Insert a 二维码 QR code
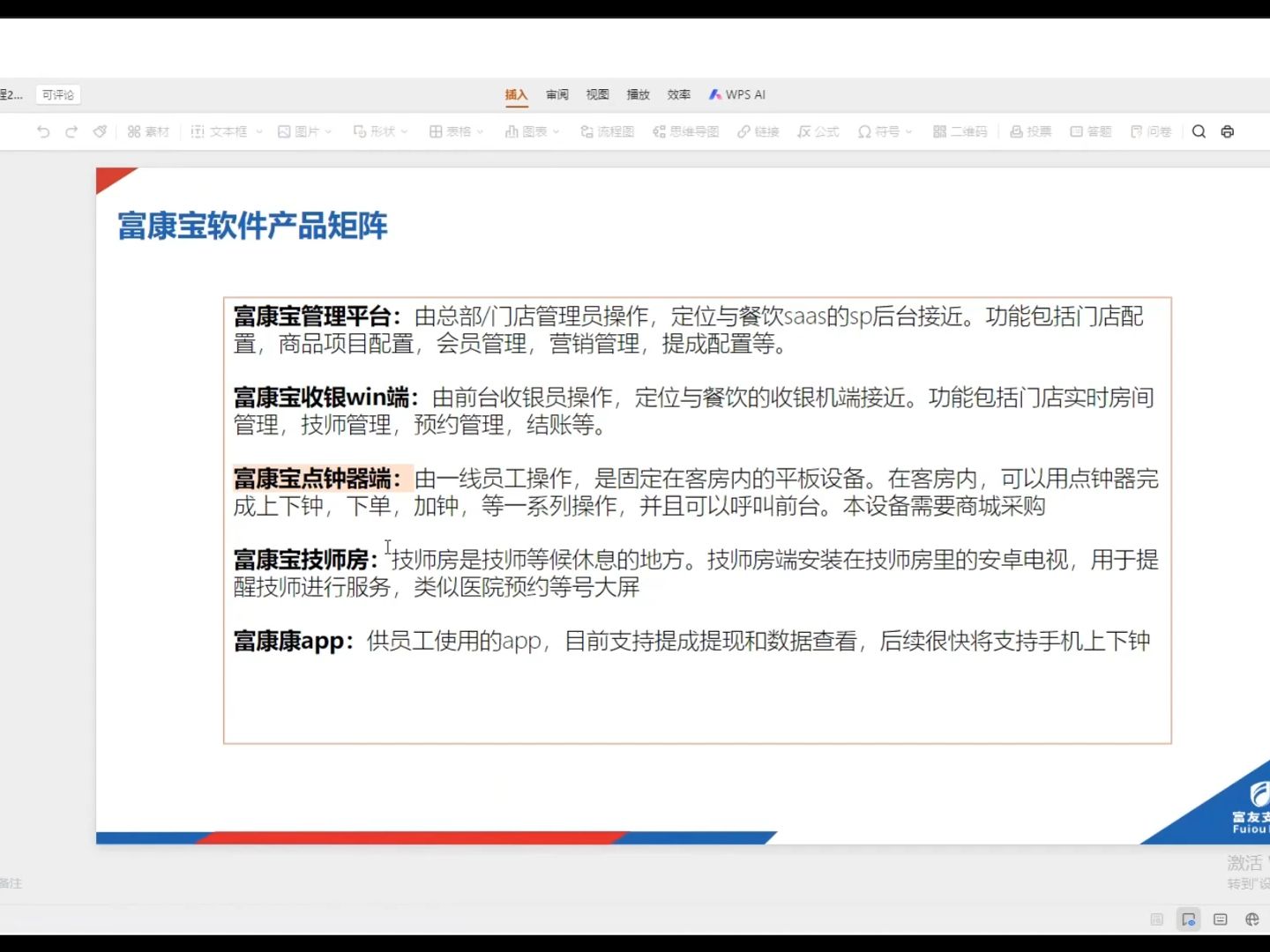 [x=960, y=131]
